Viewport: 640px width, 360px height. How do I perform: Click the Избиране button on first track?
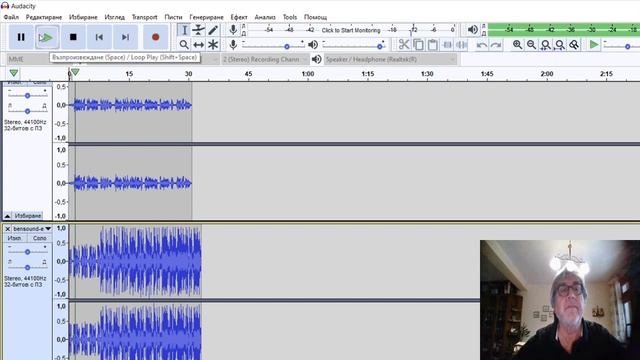click(x=28, y=216)
